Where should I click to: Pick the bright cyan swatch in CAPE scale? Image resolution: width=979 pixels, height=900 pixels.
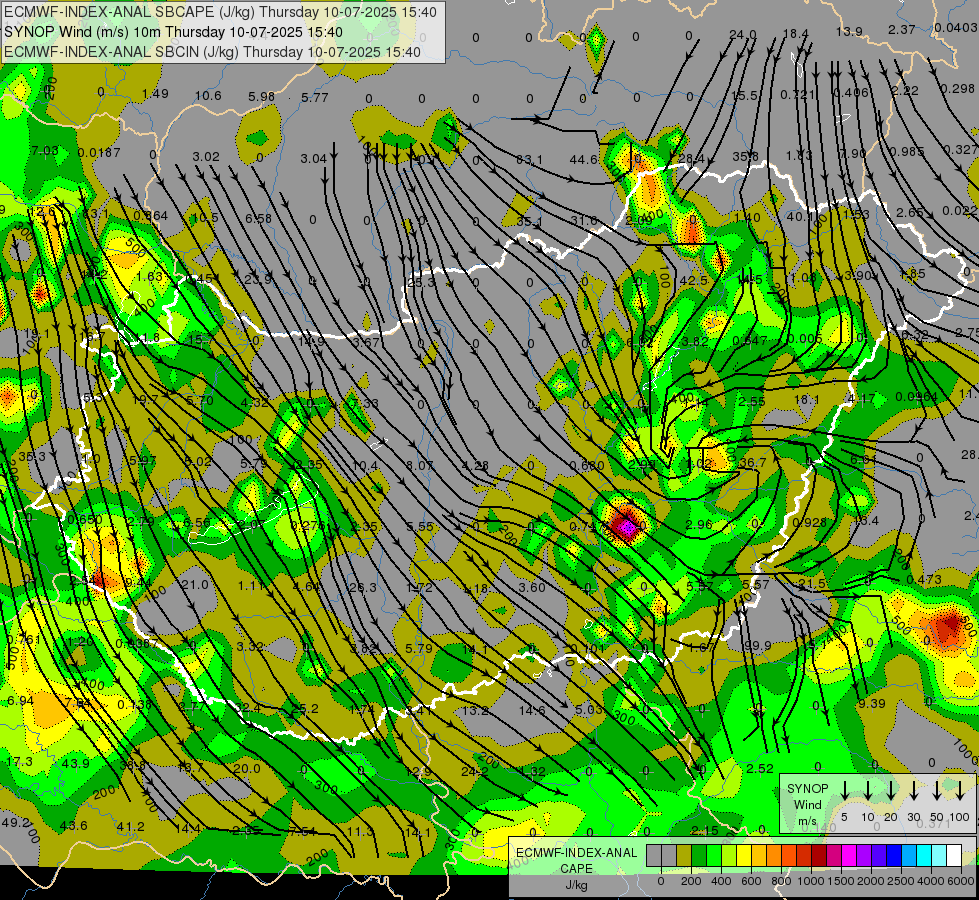pos(924,856)
